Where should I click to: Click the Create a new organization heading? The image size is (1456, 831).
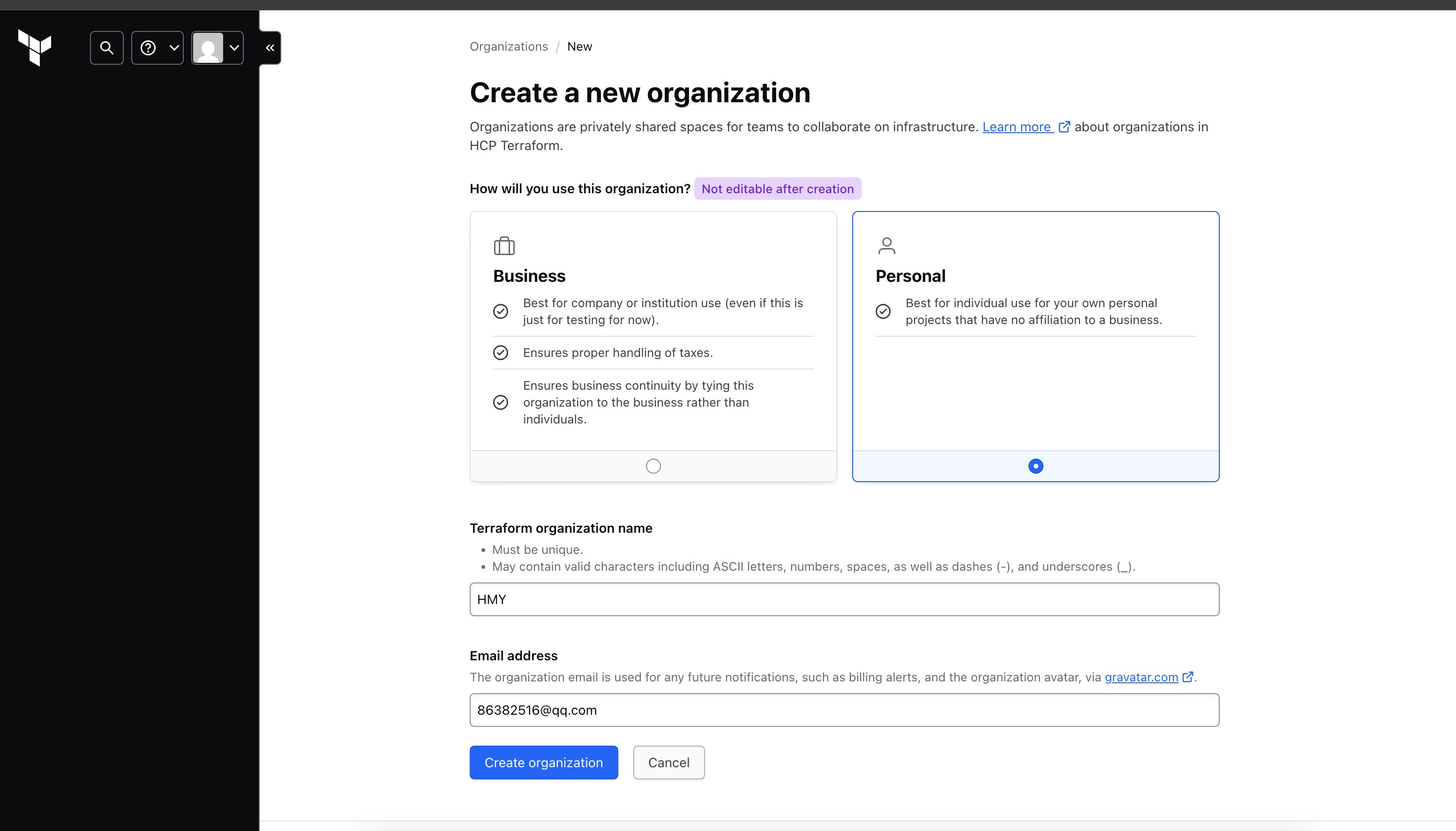point(640,92)
